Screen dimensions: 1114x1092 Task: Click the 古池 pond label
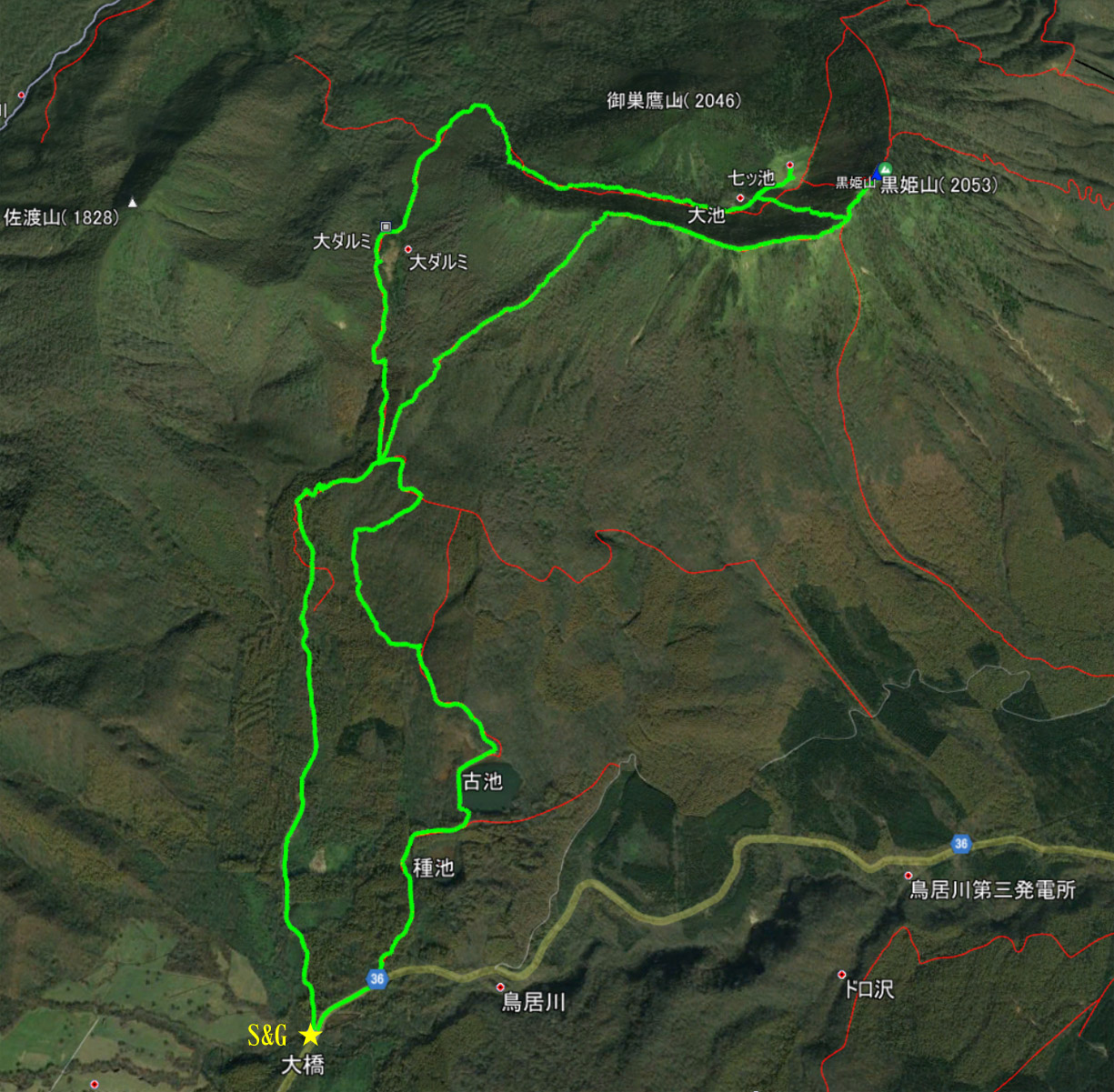pyautogui.click(x=483, y=781)
